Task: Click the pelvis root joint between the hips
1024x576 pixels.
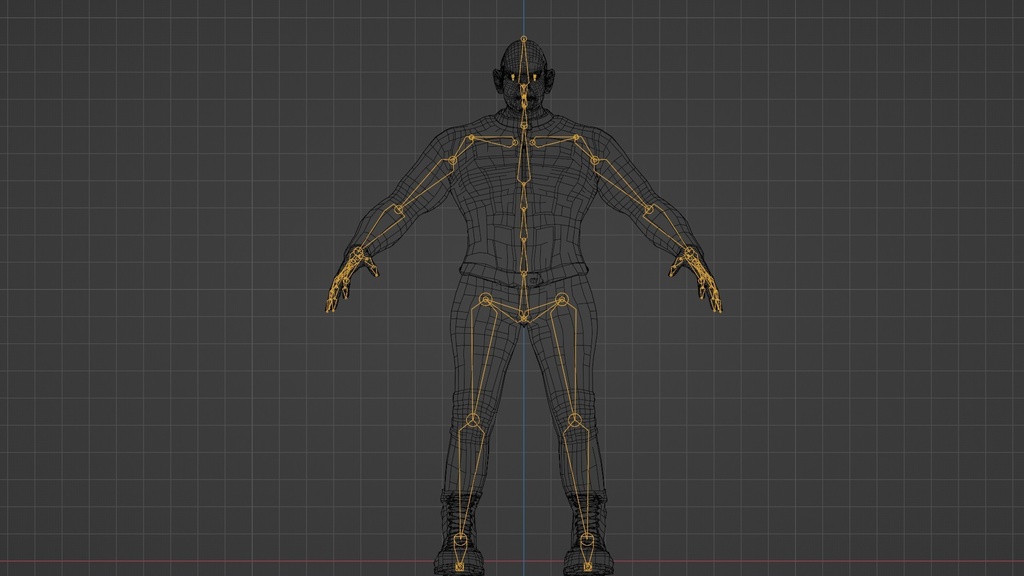Action: tap(522, 317)
